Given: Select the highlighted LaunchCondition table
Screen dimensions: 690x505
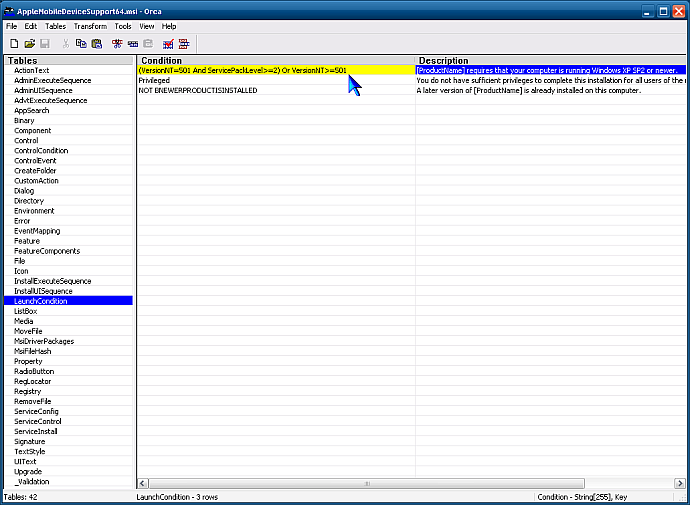Looking at the screenshot, I should point(68,301).
